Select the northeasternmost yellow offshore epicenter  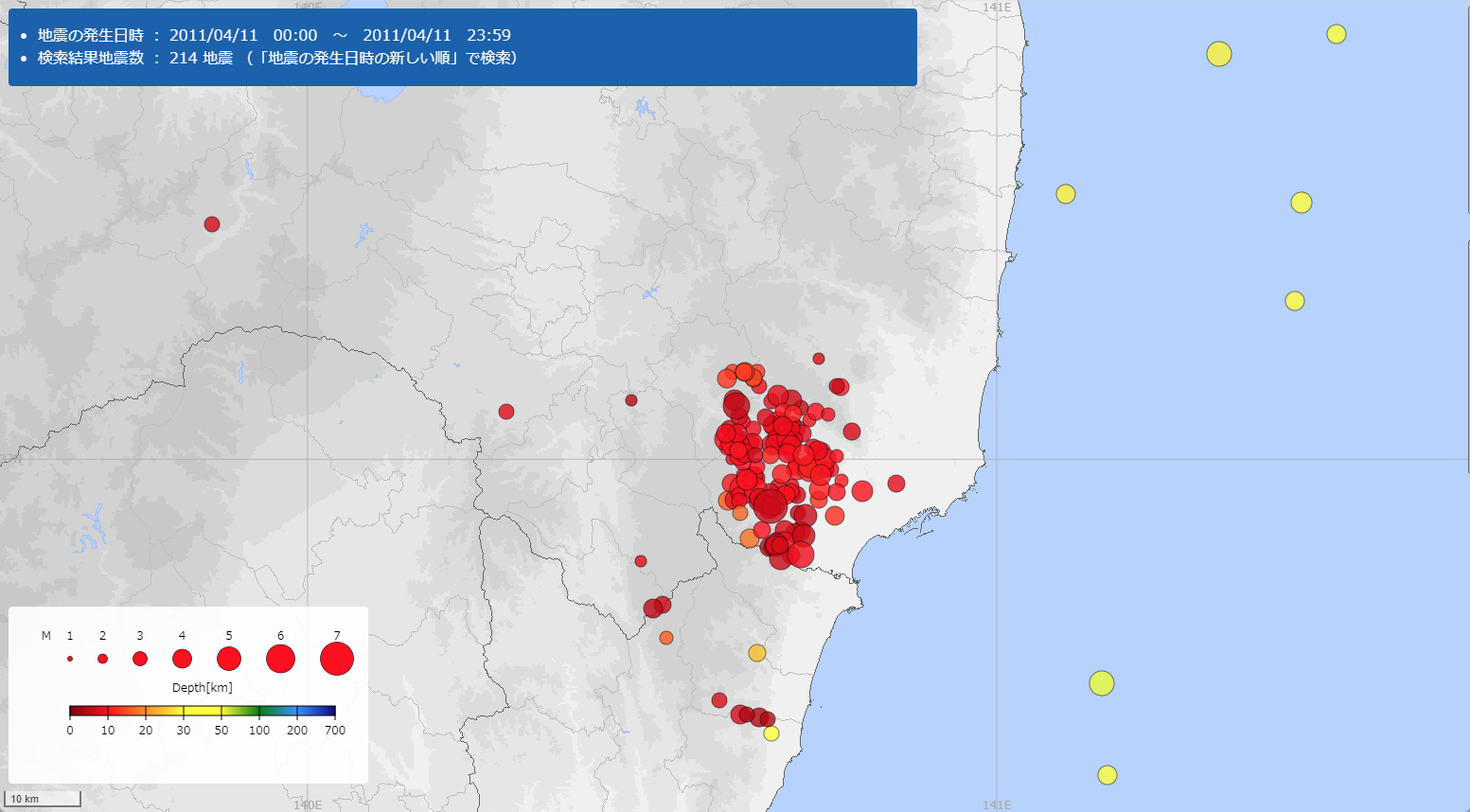tap(1337, 34)
